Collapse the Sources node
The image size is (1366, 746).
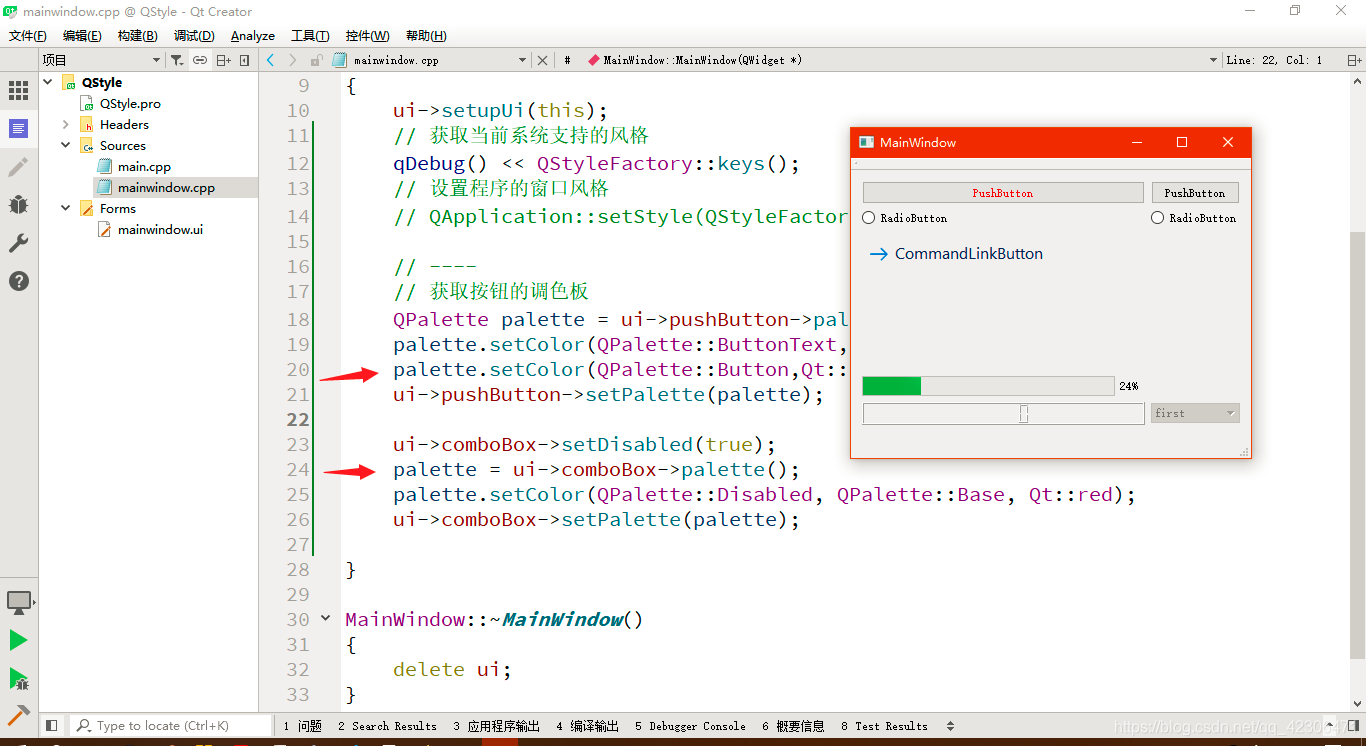coord(66,145)
